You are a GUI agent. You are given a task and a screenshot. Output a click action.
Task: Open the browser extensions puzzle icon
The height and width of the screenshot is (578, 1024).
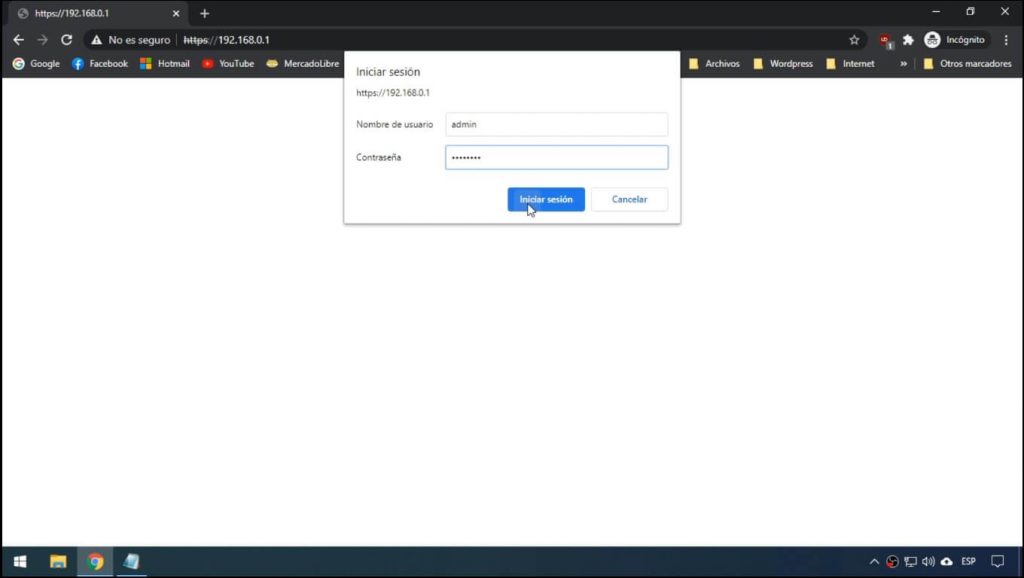pos(908,39)
